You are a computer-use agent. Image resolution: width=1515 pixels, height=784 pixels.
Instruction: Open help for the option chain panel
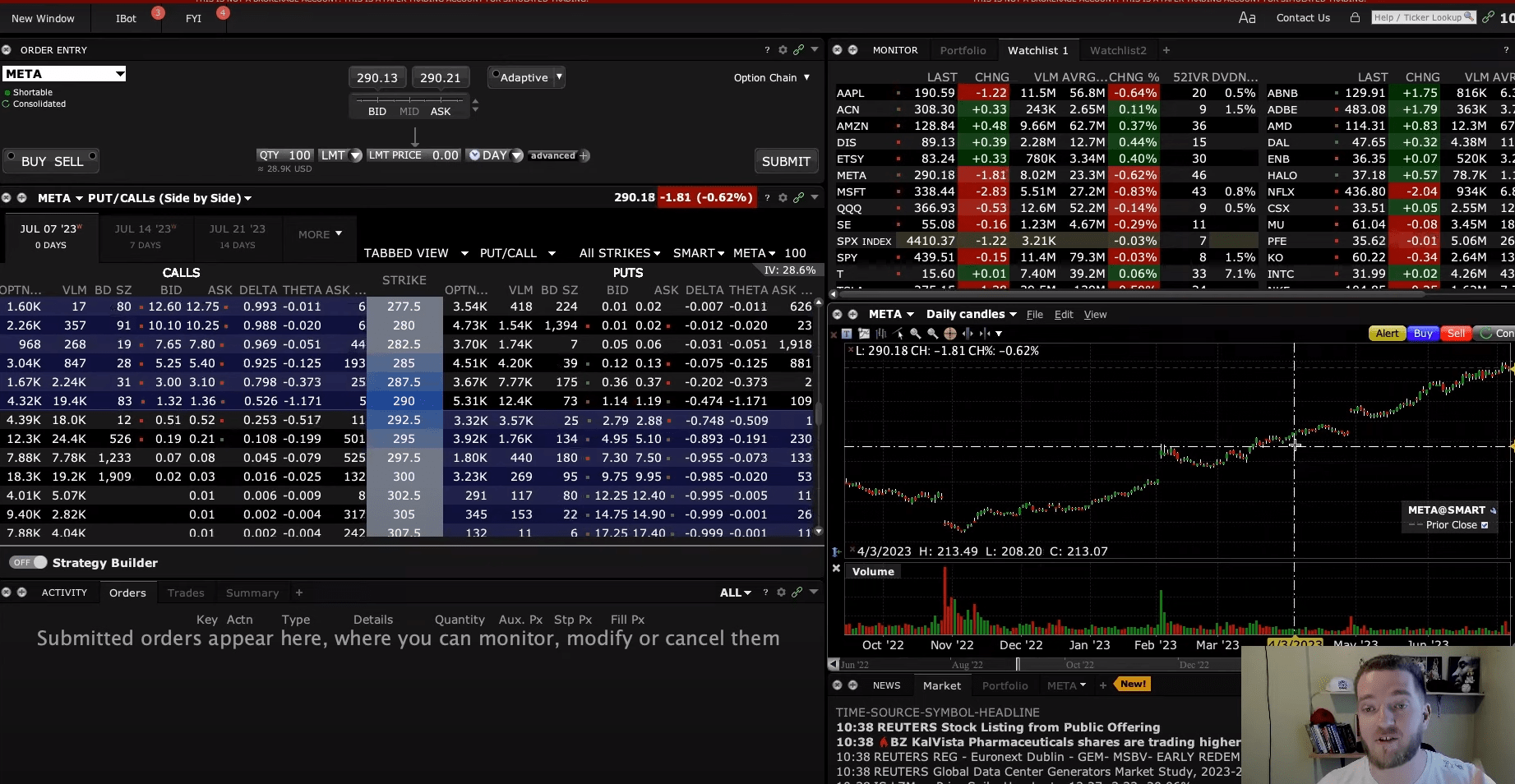(x=767, y=198)
